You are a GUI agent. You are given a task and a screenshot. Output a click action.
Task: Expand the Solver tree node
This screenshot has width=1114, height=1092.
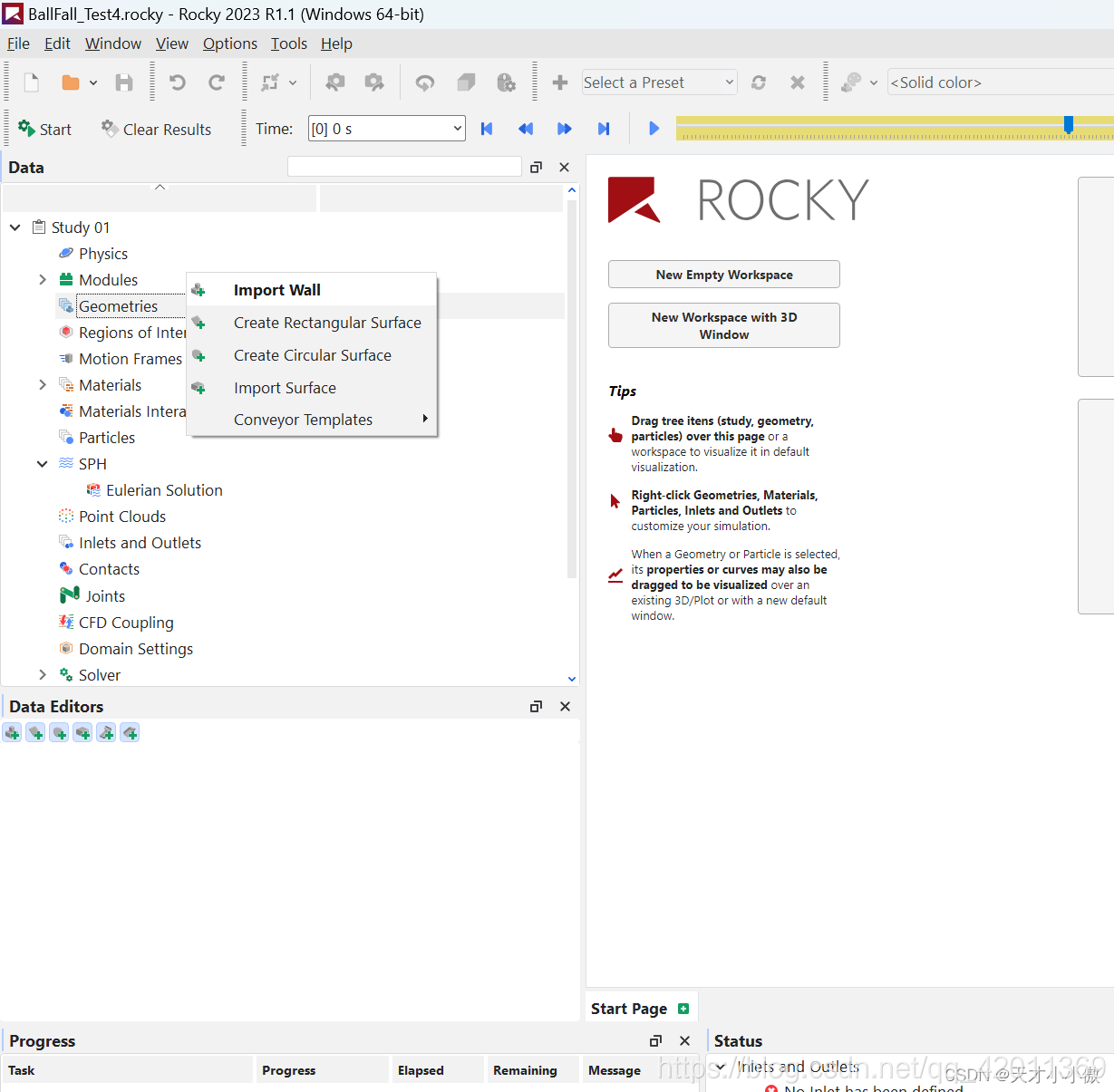42,674
